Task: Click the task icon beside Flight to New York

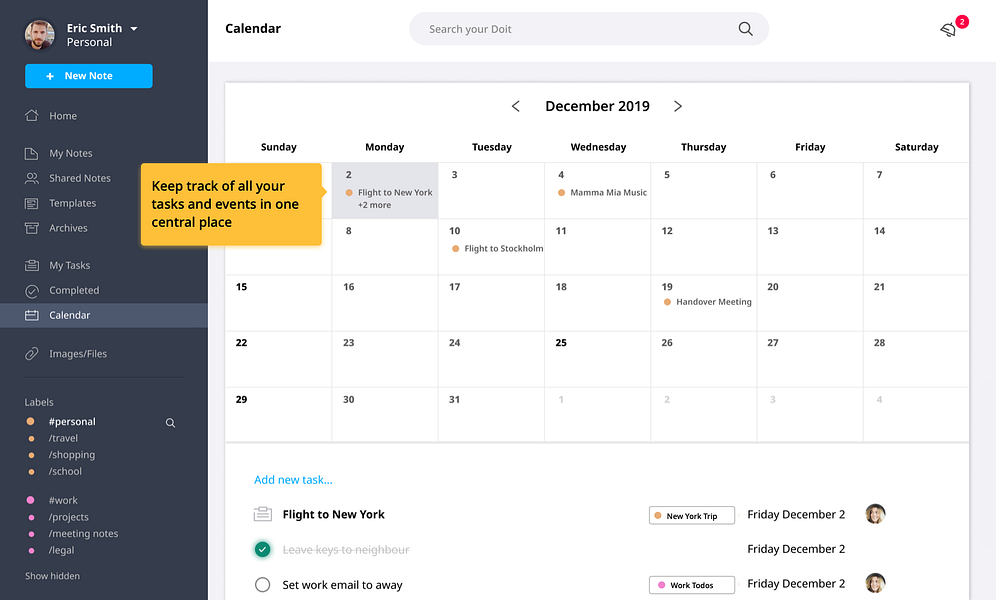Action: [x=262, y=514]
